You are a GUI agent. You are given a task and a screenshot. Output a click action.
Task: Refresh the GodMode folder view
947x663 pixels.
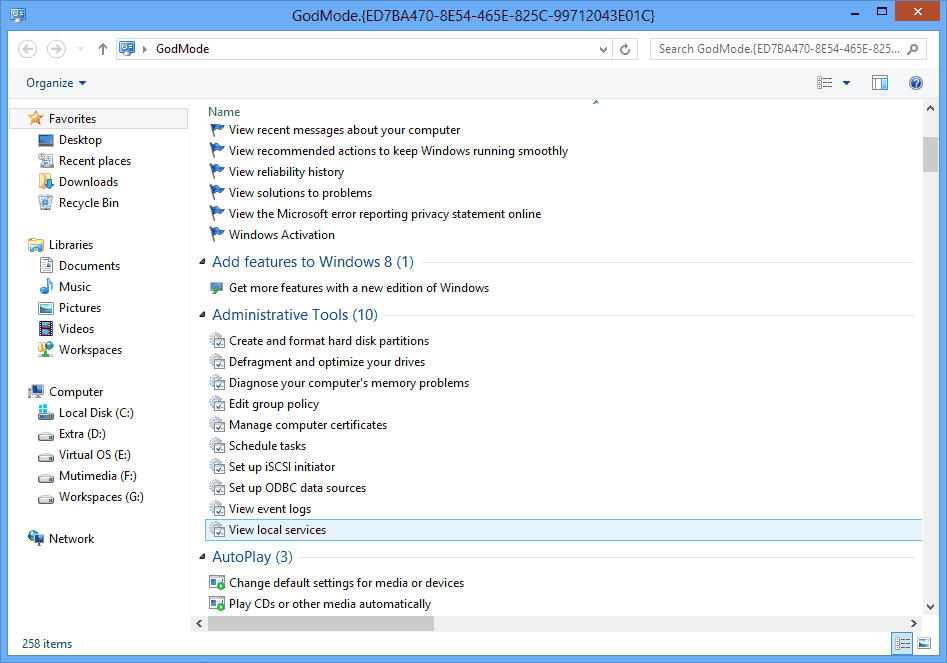[625, 50]
